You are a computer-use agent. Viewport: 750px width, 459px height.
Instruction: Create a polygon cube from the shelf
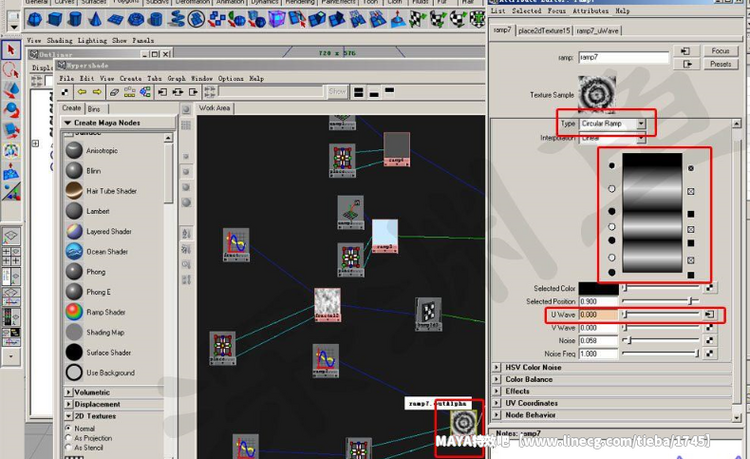55,20
